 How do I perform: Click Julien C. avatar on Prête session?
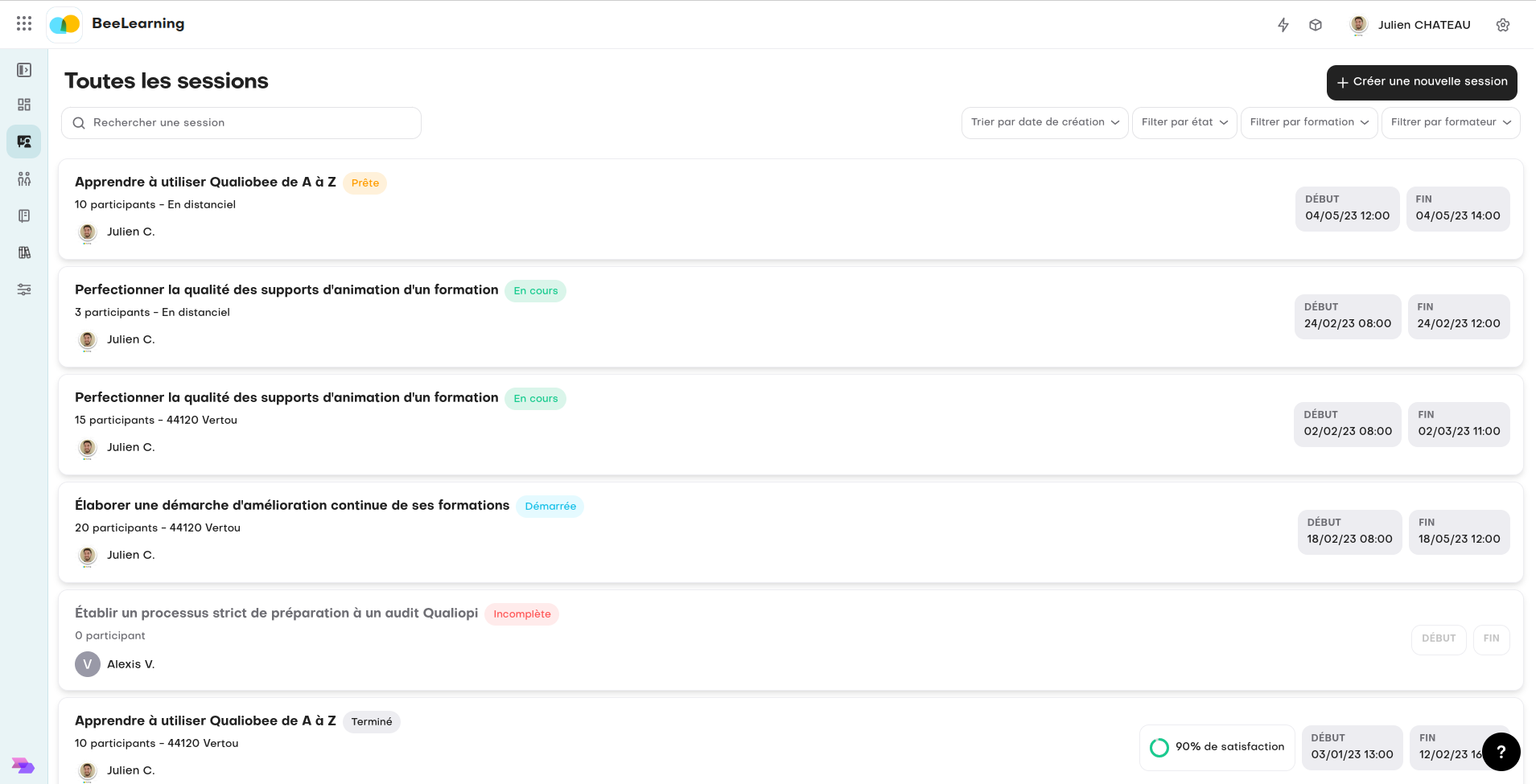pyautogui.click(x=88, y=232)
